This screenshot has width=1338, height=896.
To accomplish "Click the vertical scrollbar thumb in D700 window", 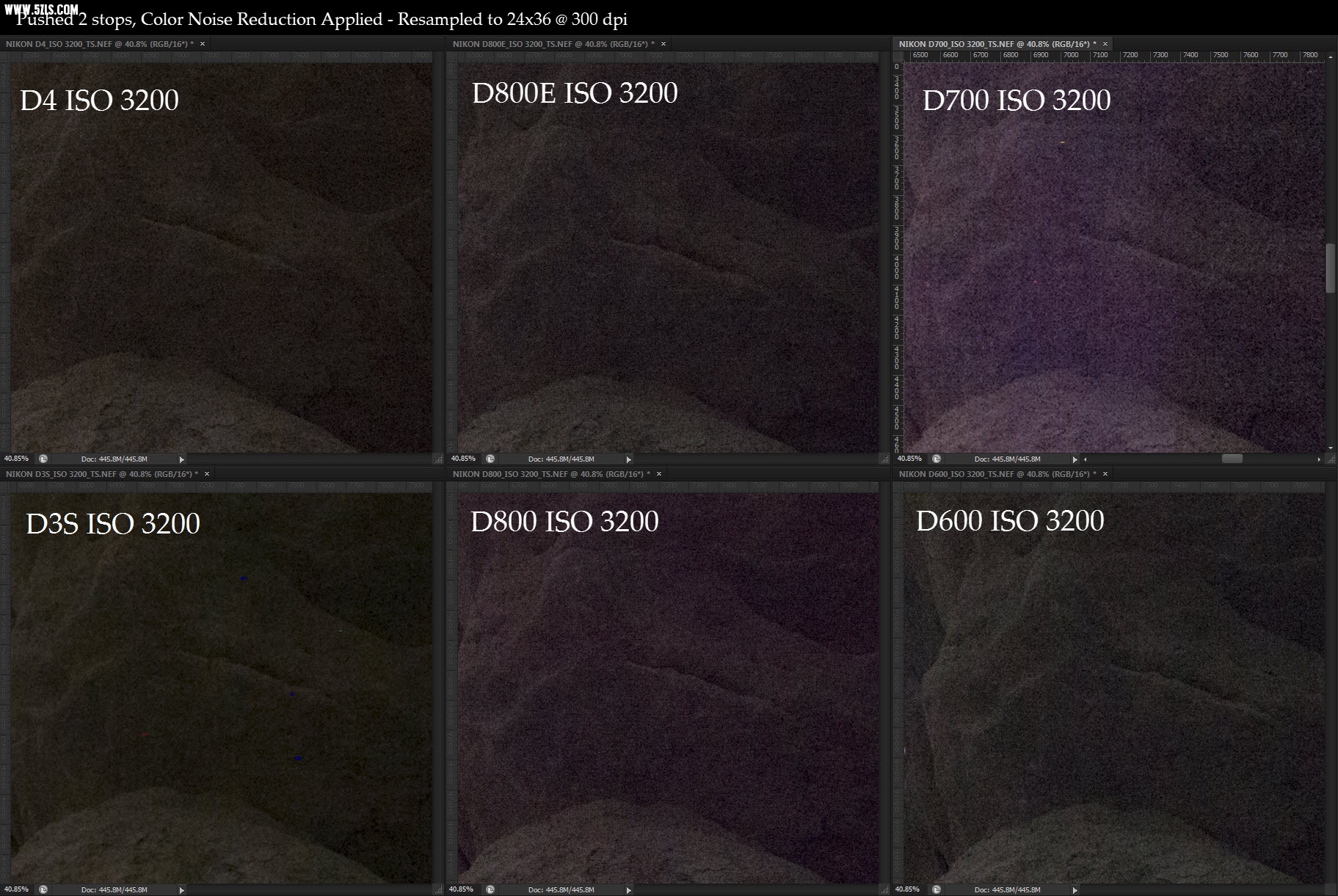I will [1331, 268].
